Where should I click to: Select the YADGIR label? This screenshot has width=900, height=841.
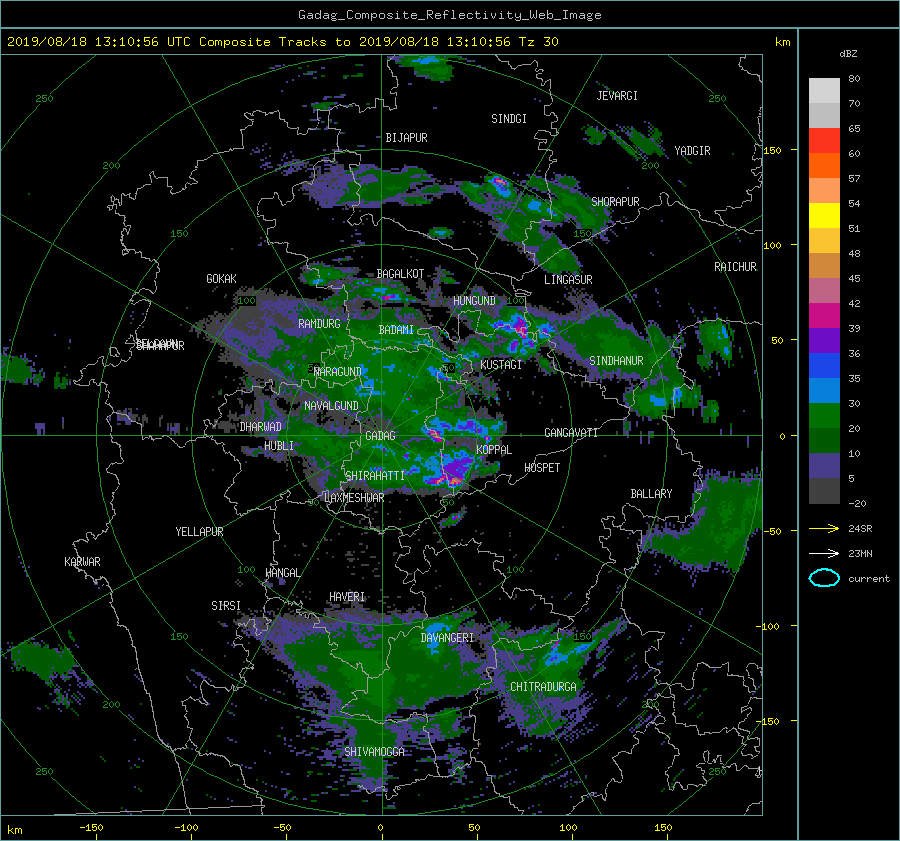click(x=692, y=151)
